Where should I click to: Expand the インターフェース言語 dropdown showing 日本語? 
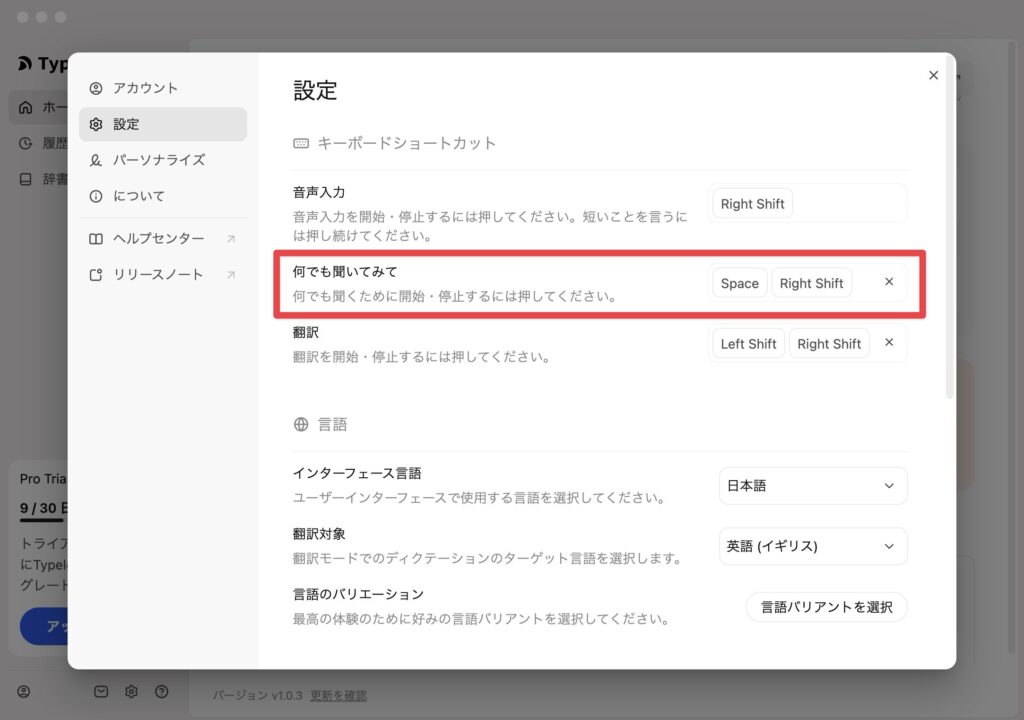pyautogui.click(x=813, y=486)
